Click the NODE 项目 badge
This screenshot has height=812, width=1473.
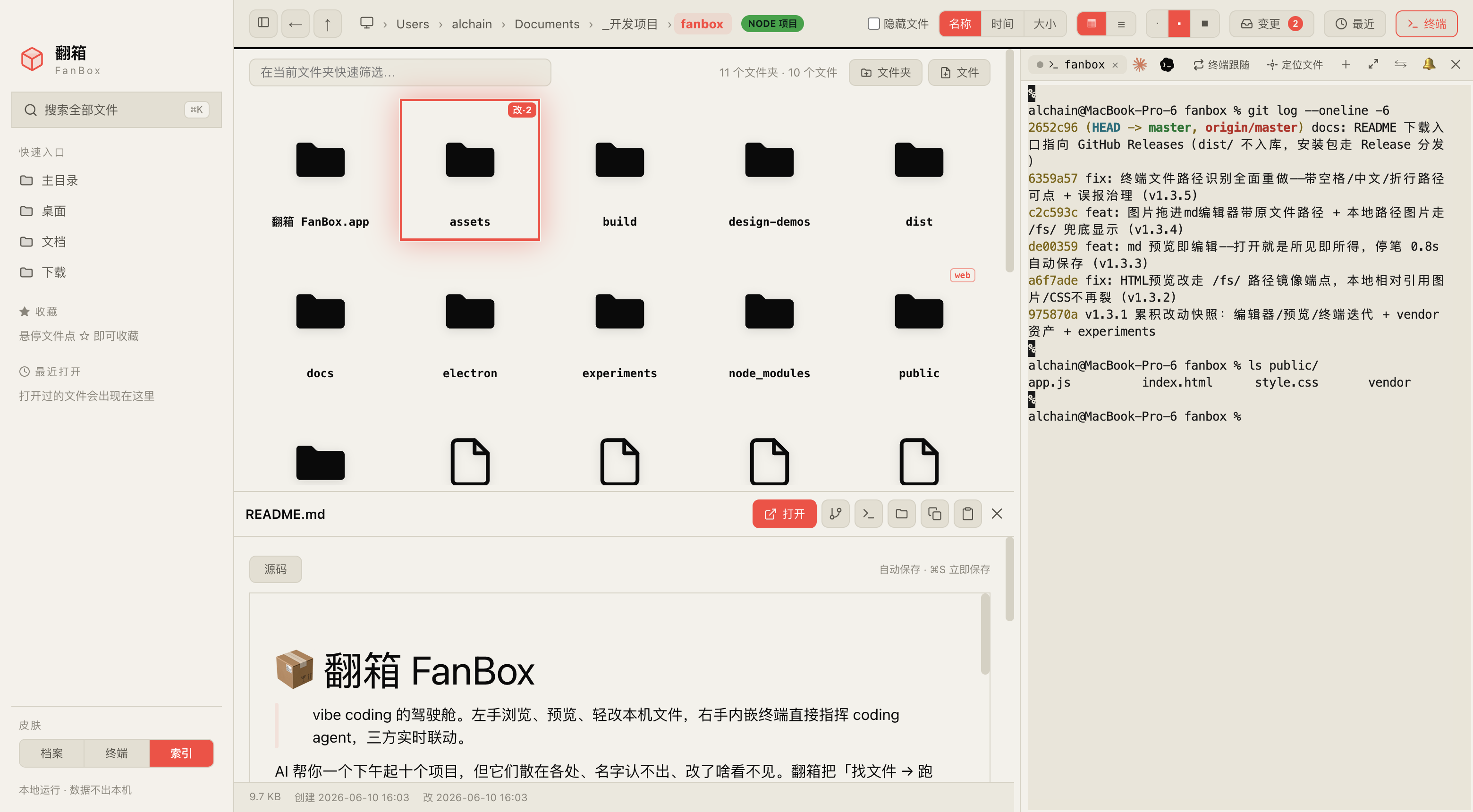point(772,24)
